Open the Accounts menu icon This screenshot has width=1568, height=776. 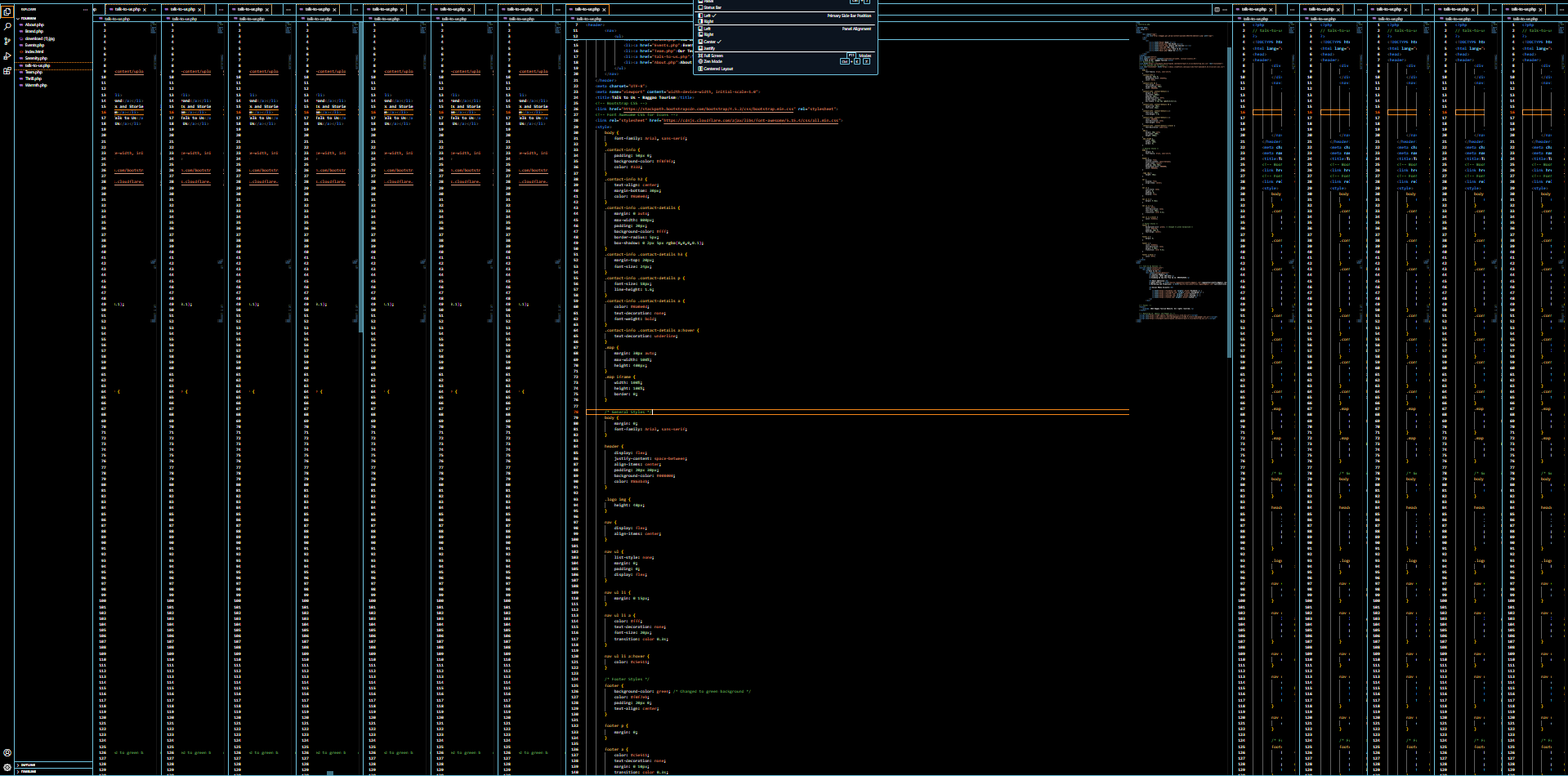[7, 753]
